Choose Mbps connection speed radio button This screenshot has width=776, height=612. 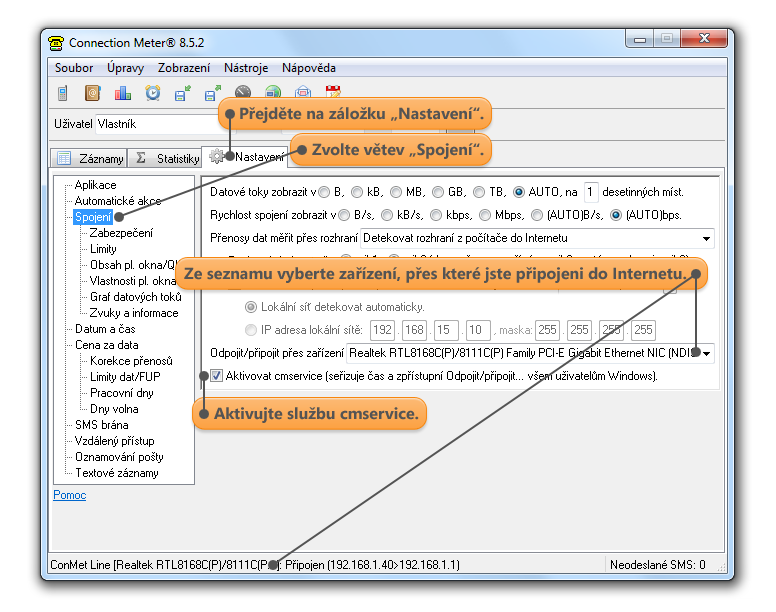click(485, 215)
